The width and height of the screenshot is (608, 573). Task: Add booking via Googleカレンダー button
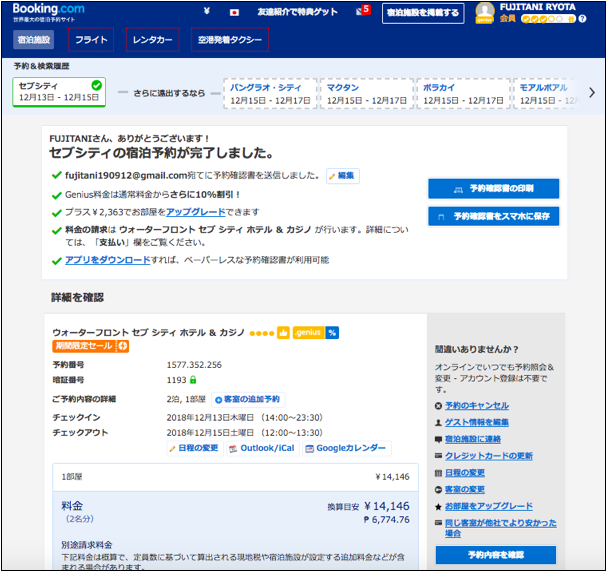[x=346, y=448]
